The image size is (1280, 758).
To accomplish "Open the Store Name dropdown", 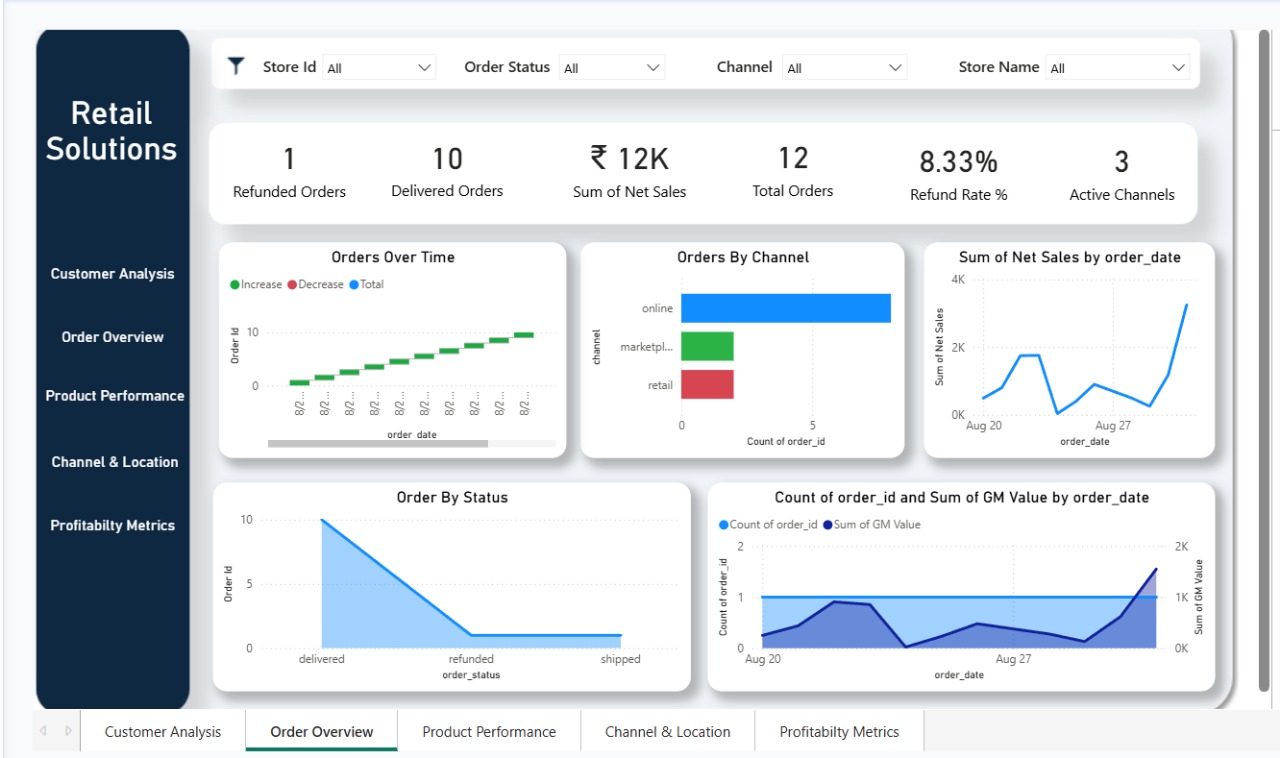I will point(1177,67).
